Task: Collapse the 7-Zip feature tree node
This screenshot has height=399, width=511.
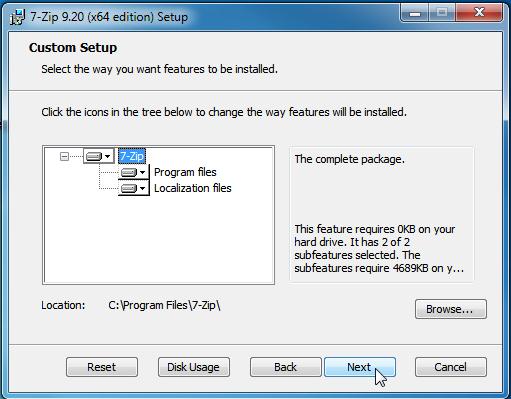Action: (x=64, y=156)
